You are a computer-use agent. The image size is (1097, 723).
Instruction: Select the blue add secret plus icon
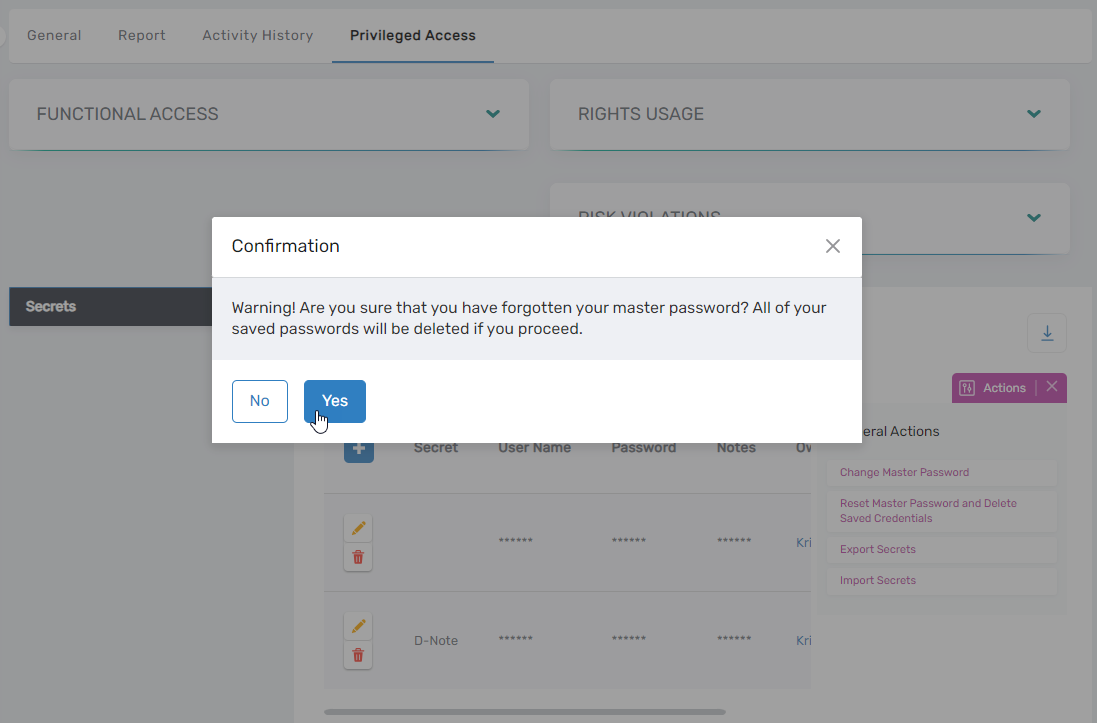(x=358, y=448)
